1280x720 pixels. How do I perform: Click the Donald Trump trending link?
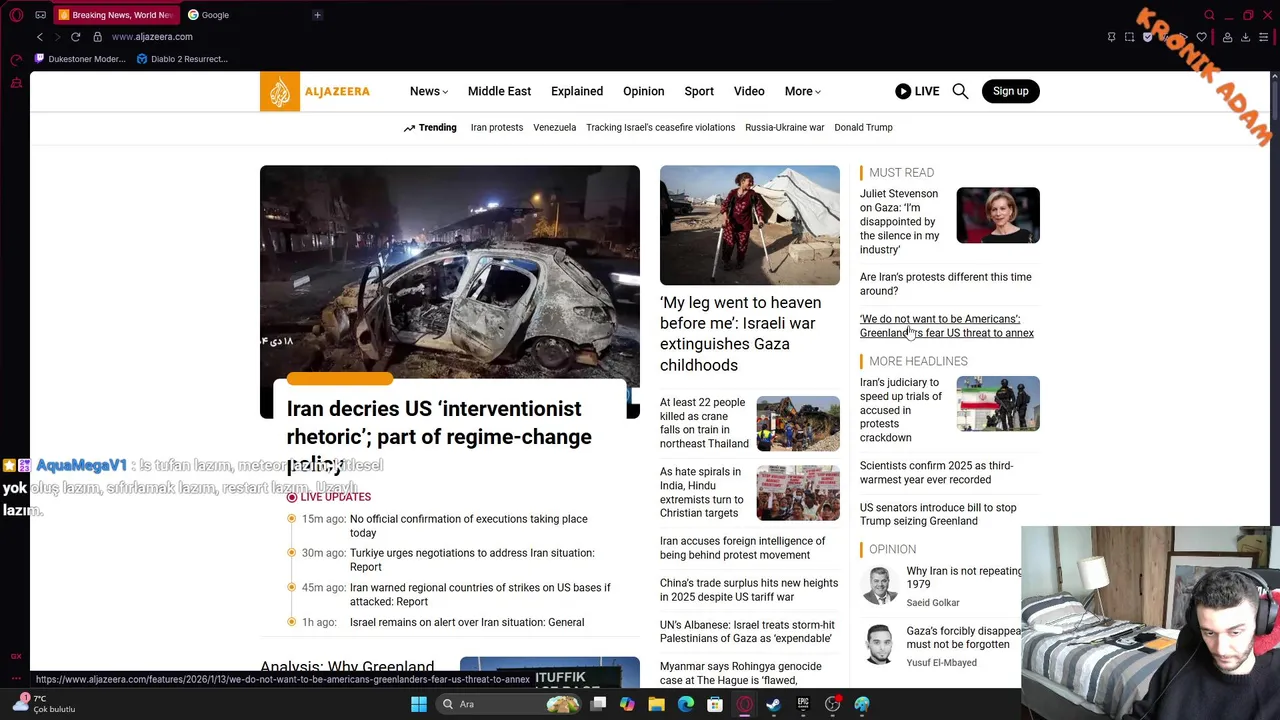(863, 128)
